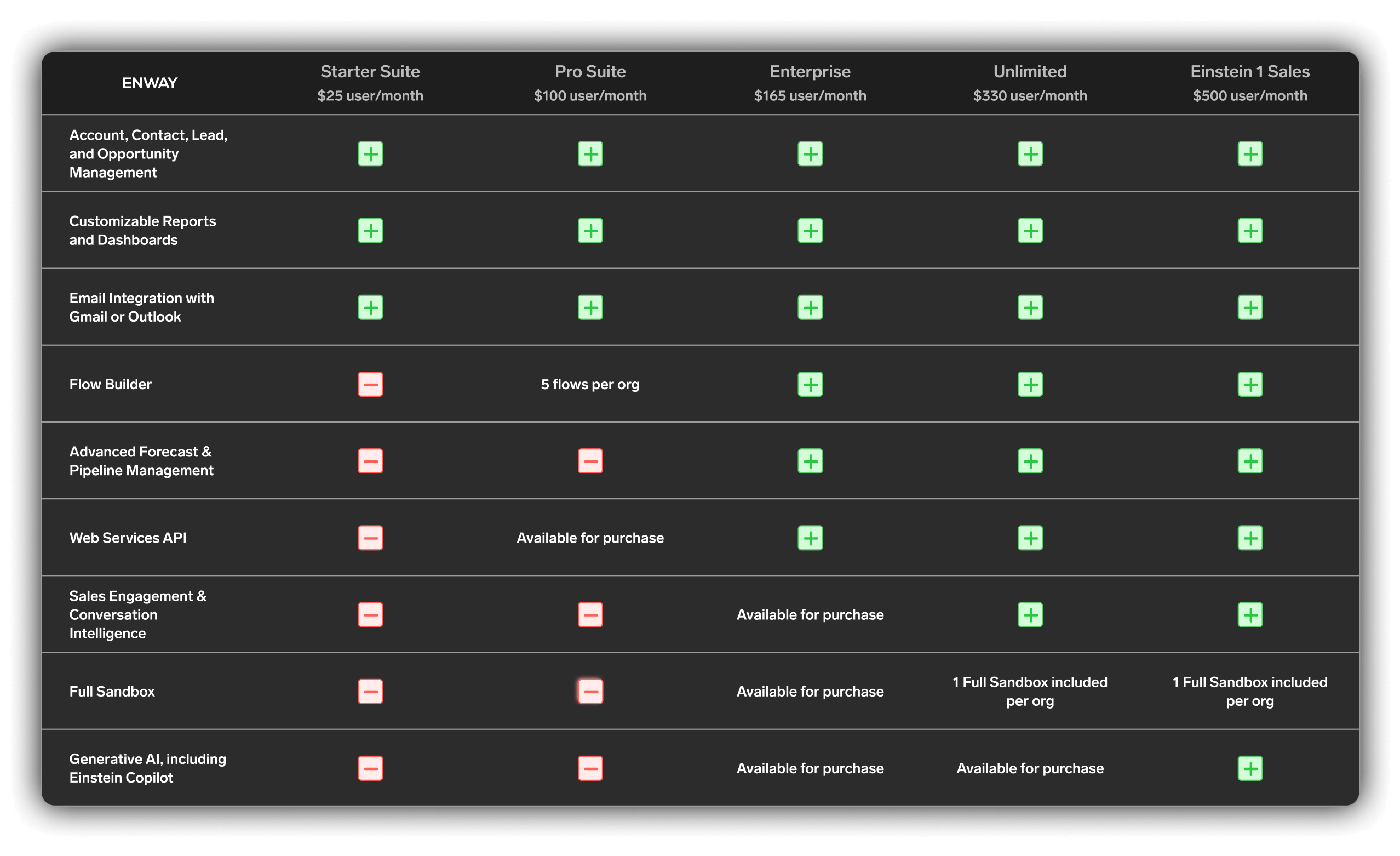Viewport: 1400px width, 856px height.
Task: Click the green plus for Email Integration under Einstein 1 Sales
Action: click(1250, 307)
